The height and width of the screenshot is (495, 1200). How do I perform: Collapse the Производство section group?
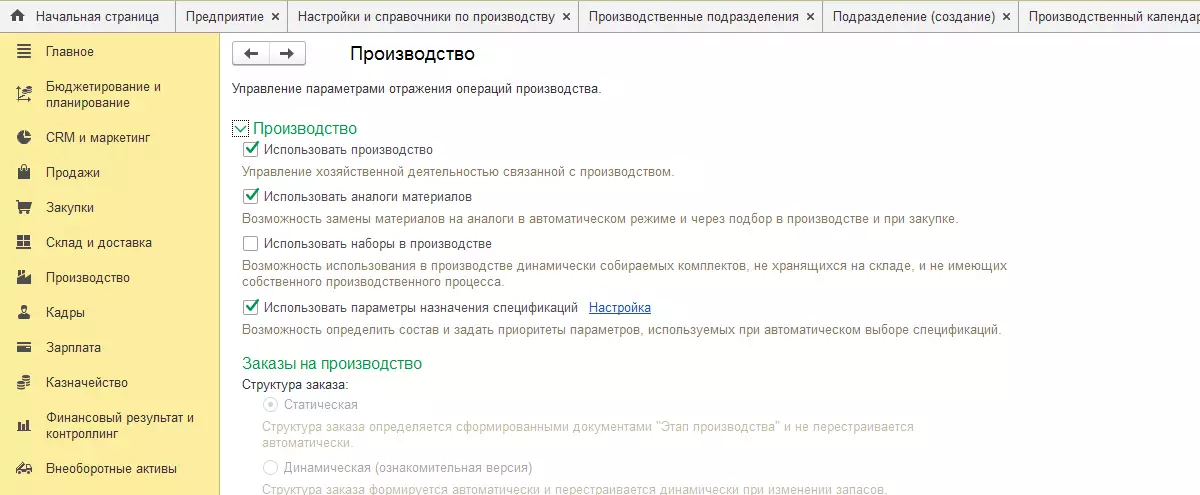click(x=240, y=128)
